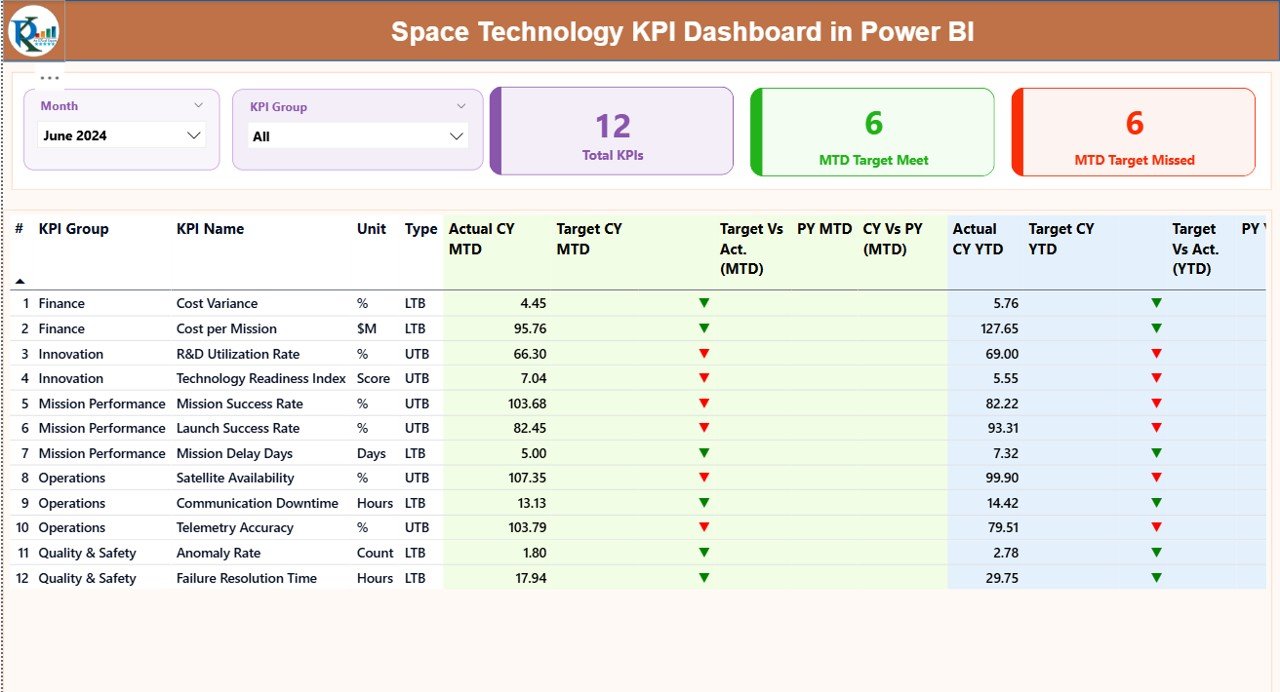The image size is (1280, 692).
Task: Click green YTD triangle for Anomaly Rate
Action: pyautogui.click(x=1156, y=553)
